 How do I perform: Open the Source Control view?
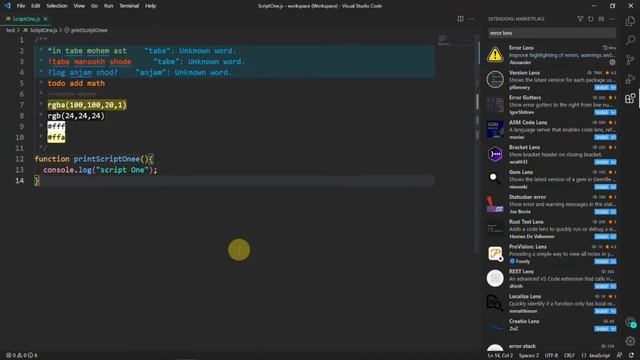pyautogui.click(x=630, y=60)
